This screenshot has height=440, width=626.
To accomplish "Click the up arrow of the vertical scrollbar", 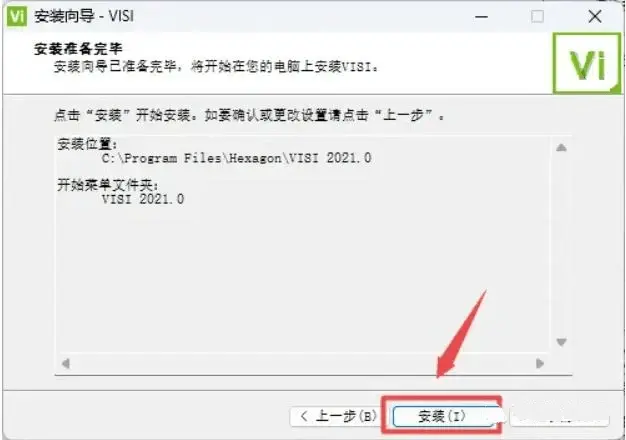I will pyautogui.click(x=561, y=148).
